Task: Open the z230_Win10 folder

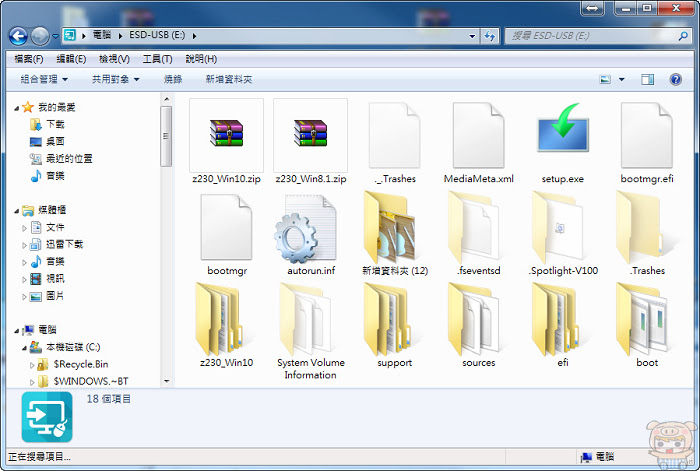Action: tap(220, 320)
